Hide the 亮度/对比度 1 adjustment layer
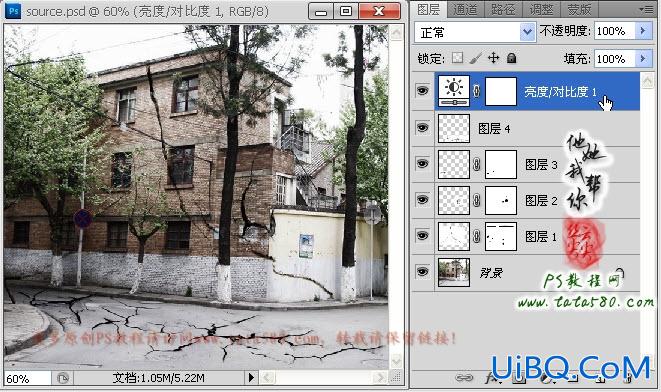This screenshot has height=392, width=661. coord(423,91)
